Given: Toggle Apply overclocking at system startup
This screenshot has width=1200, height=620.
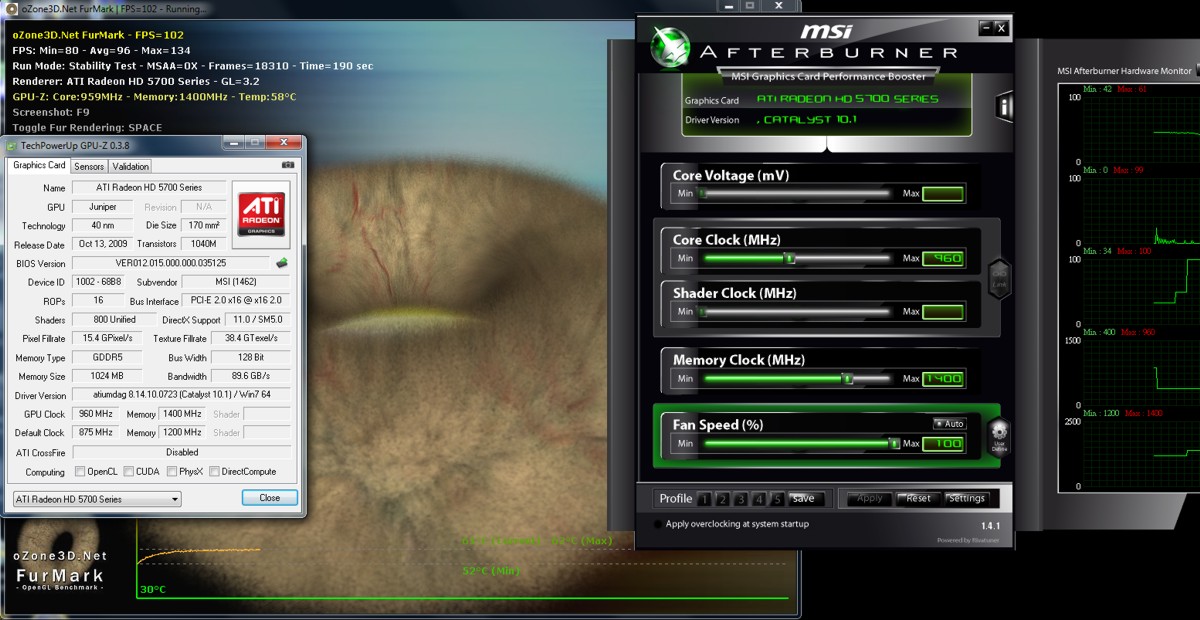Looking at the screenshot, I should coord(658,524).
